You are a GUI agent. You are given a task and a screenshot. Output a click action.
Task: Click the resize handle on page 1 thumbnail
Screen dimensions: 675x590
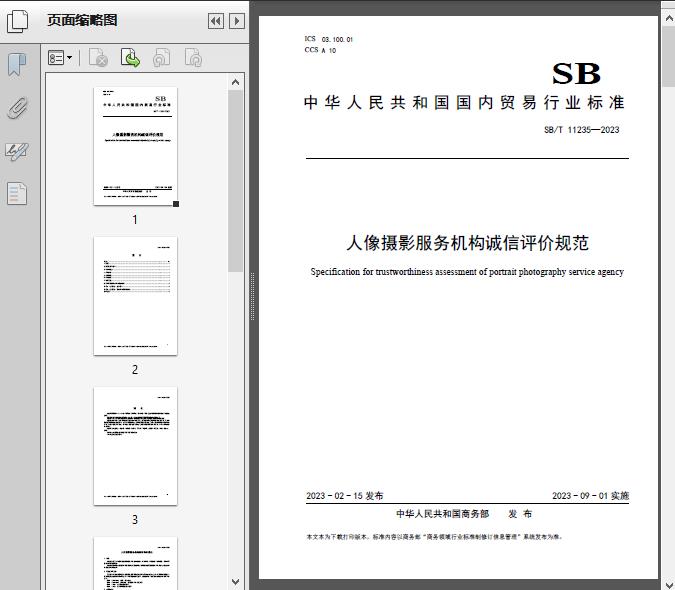[176, 204]
